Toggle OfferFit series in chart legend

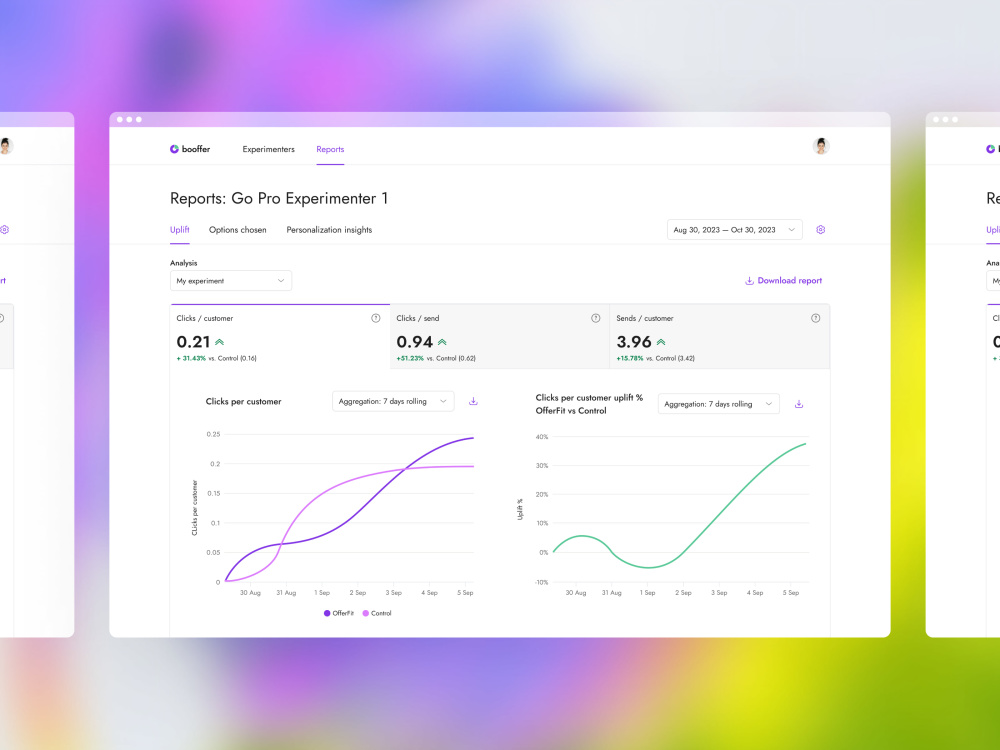click(x=339, y=613)
